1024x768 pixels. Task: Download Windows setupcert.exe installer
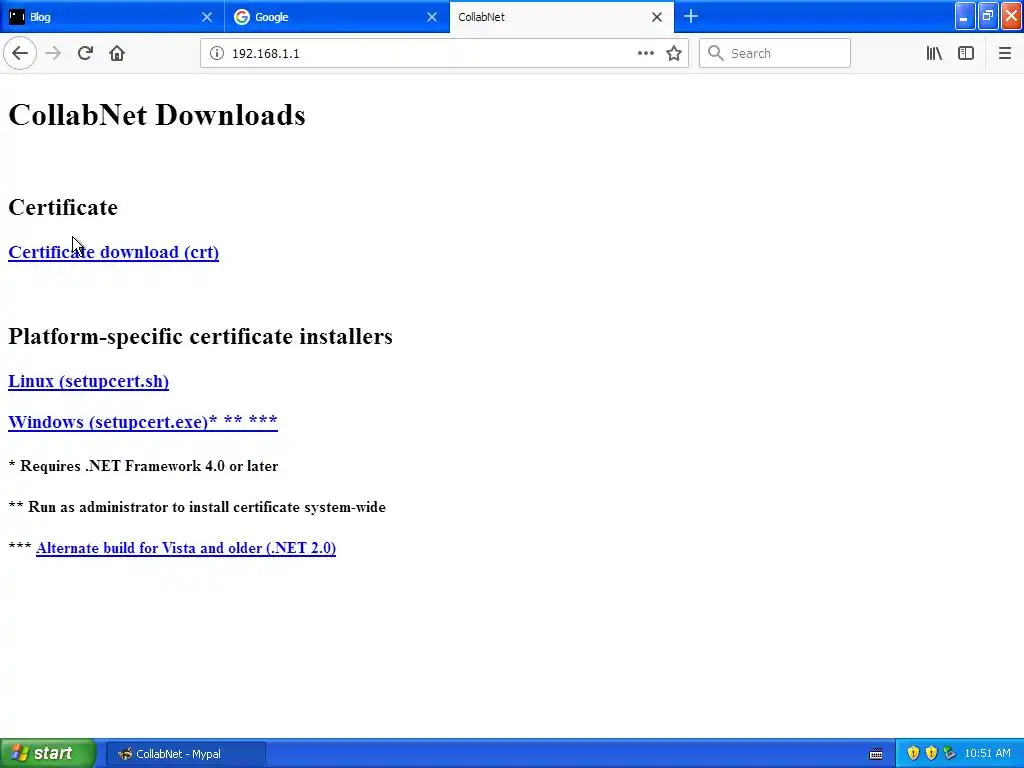point(142,422)
